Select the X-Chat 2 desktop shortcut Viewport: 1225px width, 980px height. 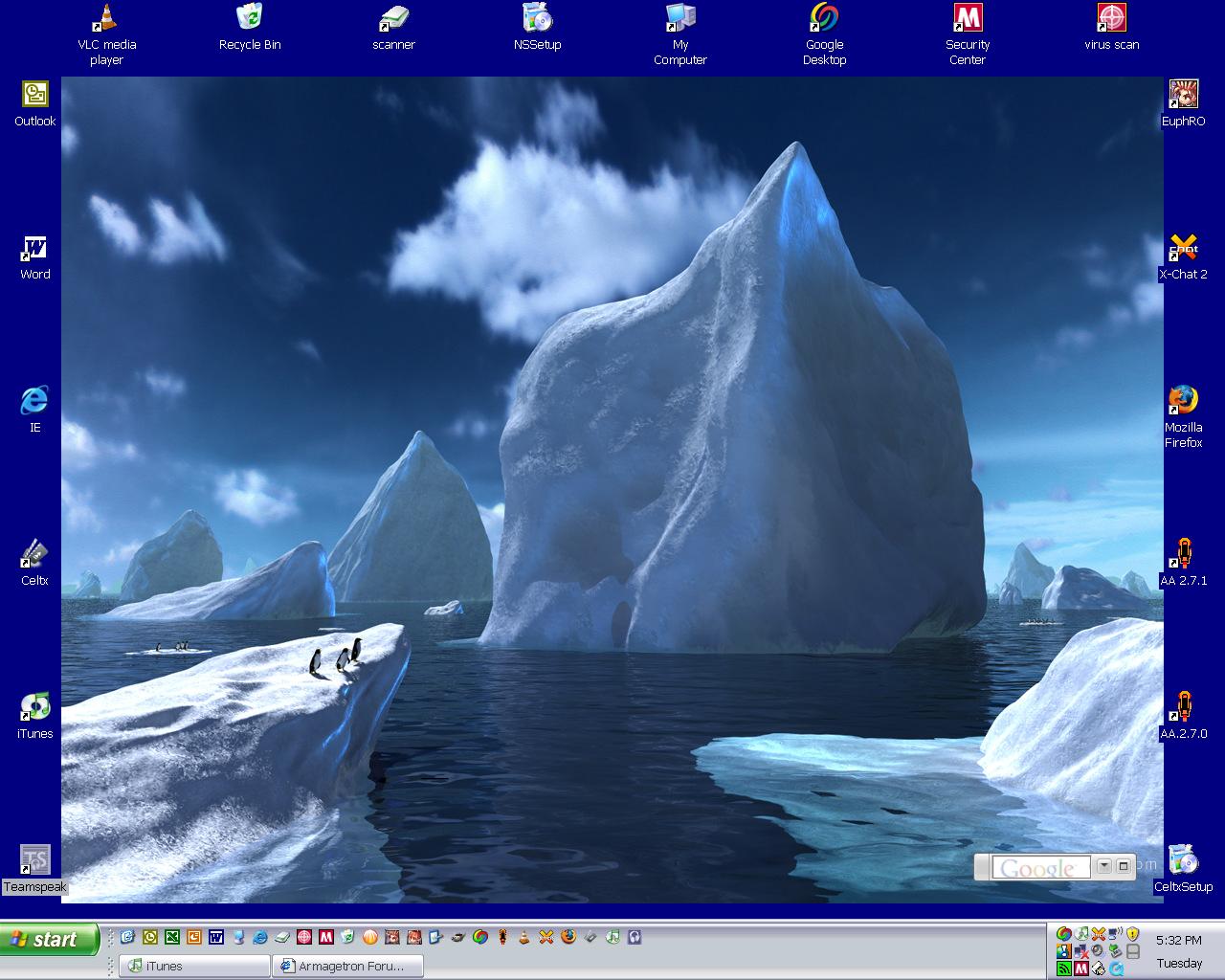(1183, 248)
